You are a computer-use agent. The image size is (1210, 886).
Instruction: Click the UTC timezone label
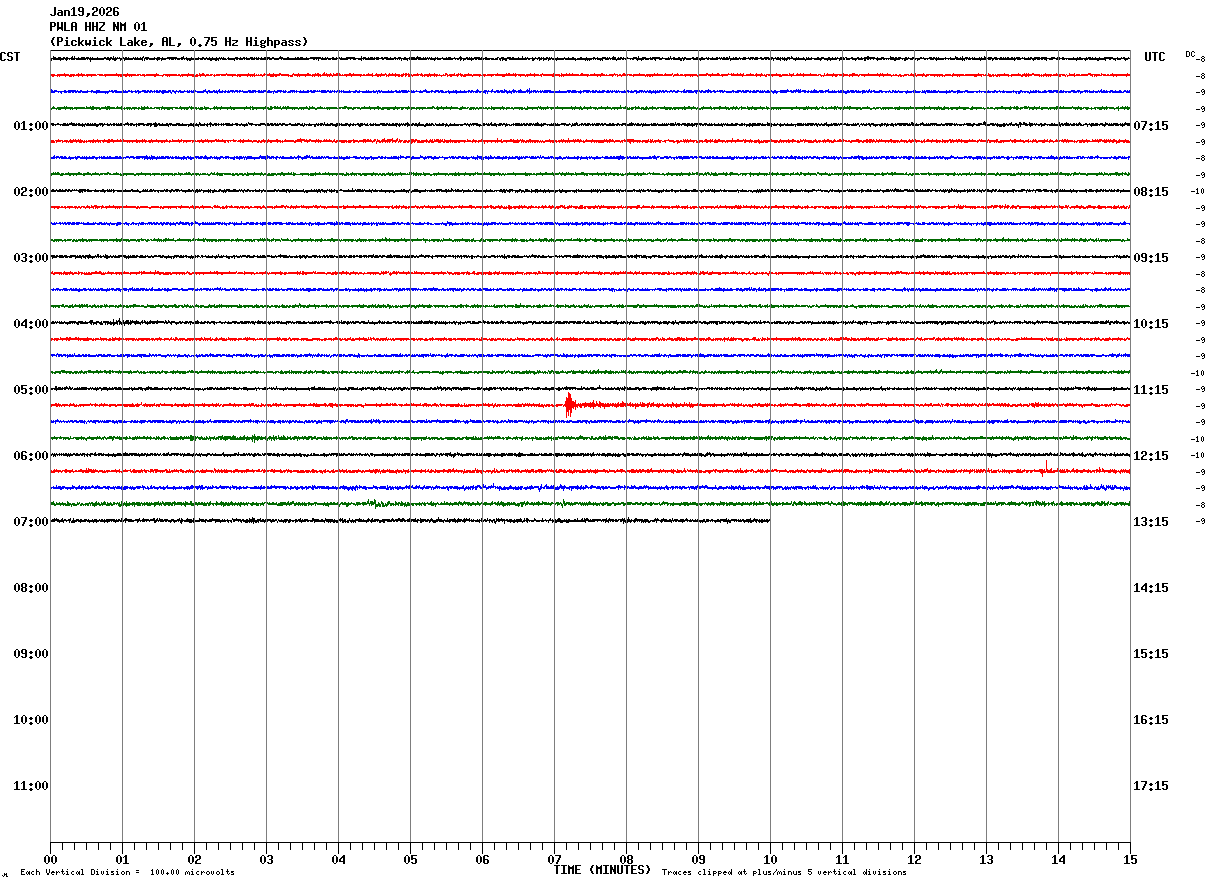pyautogui.click(x=1155, y=57)
